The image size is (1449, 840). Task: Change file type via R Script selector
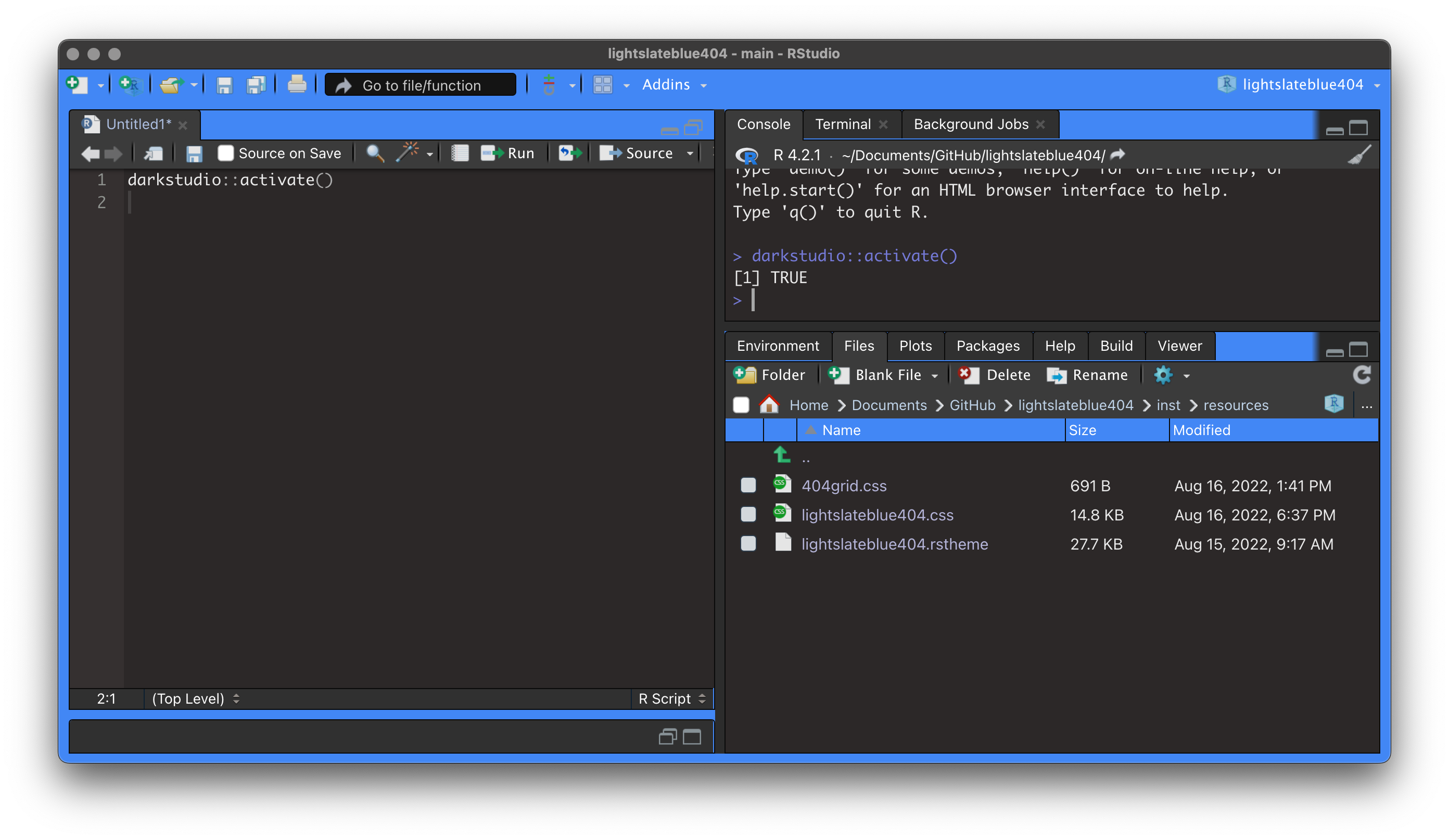coord(671,698)
